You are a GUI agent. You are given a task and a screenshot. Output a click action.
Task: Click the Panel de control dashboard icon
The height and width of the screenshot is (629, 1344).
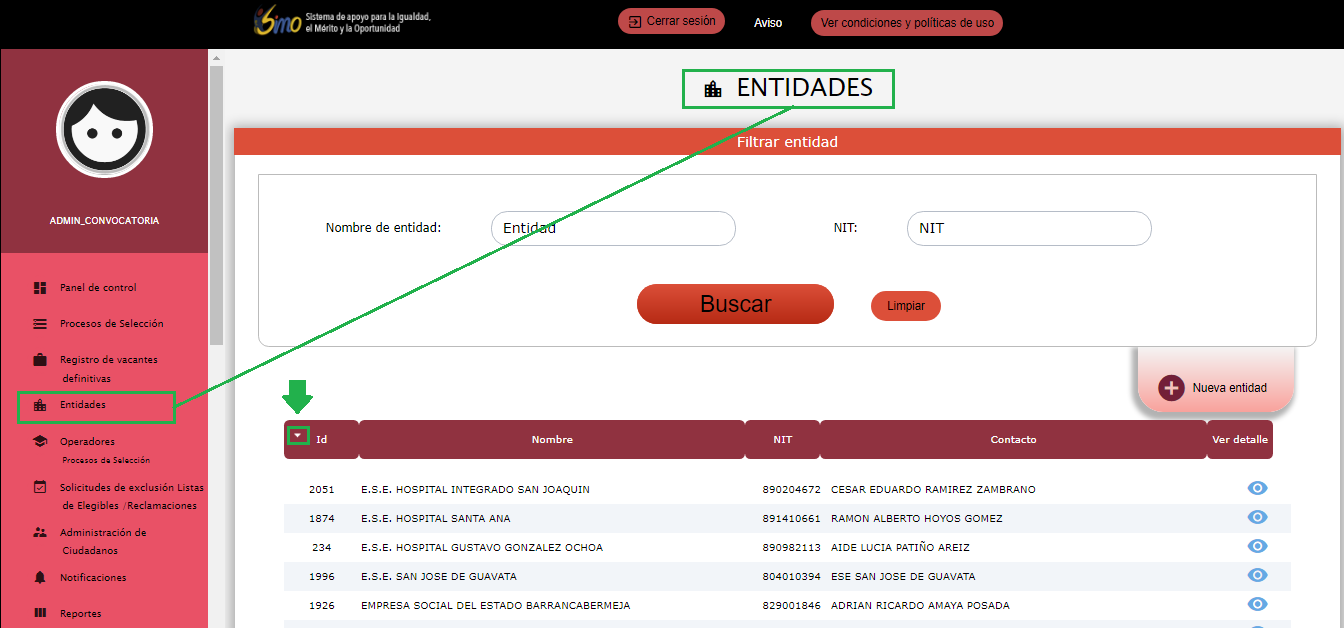click(40, 288)
